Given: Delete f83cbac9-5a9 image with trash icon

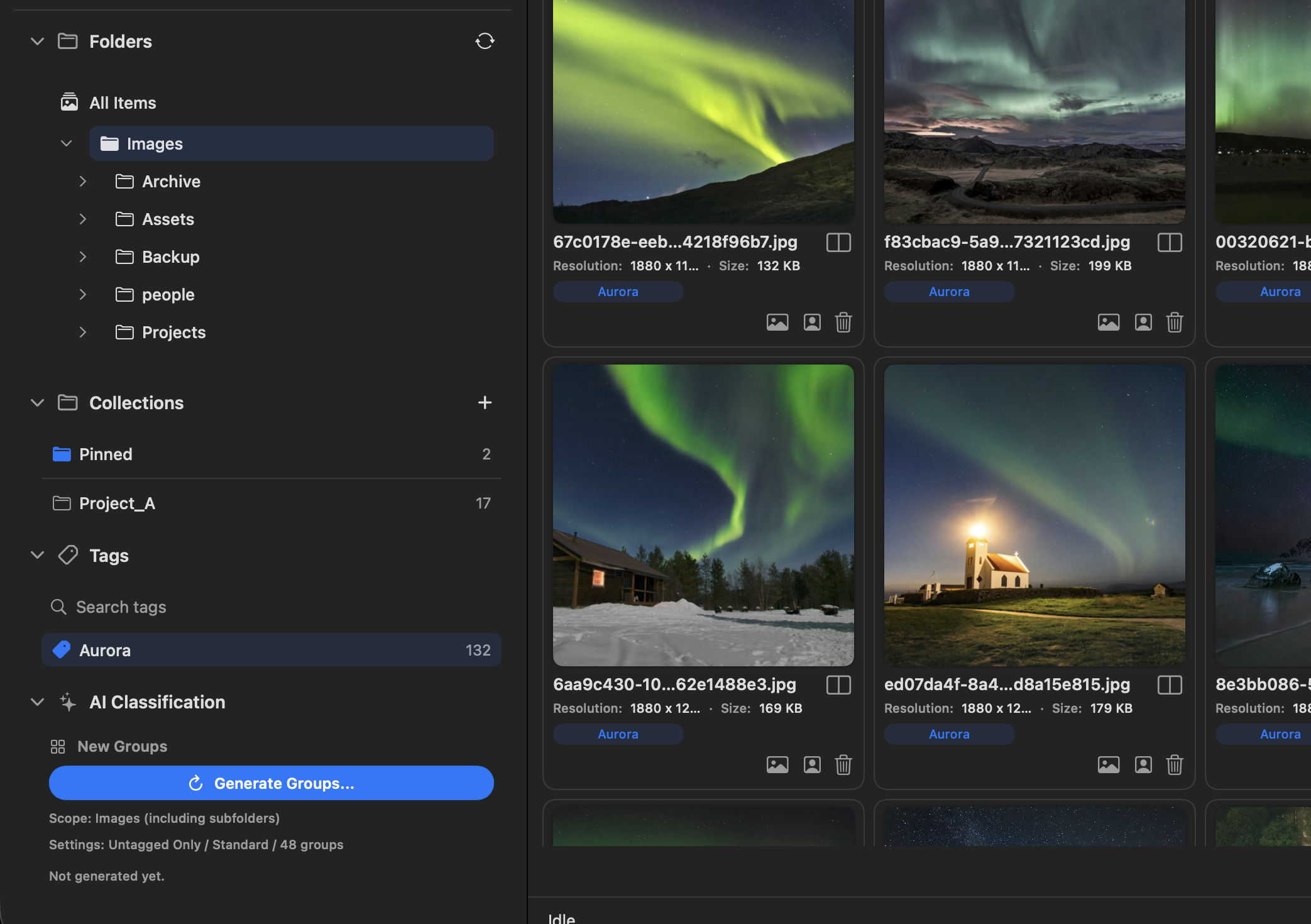Looking at the screenshot, I should click(x=1175, y=322).
